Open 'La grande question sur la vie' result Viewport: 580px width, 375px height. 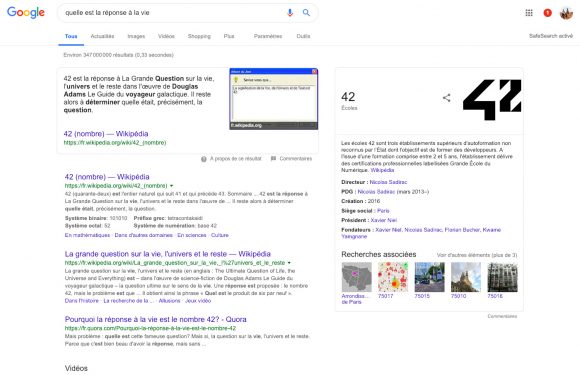tap(168, 254)
